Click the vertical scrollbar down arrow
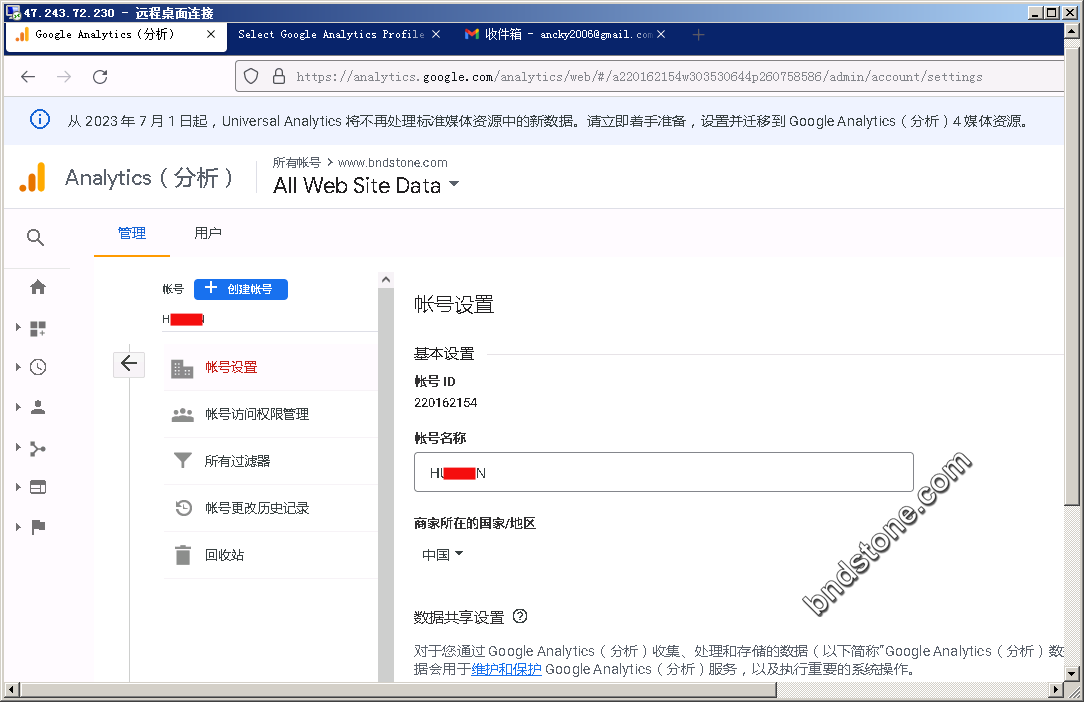Viewport: 1084px width, 702px height. coord(1072,673)
